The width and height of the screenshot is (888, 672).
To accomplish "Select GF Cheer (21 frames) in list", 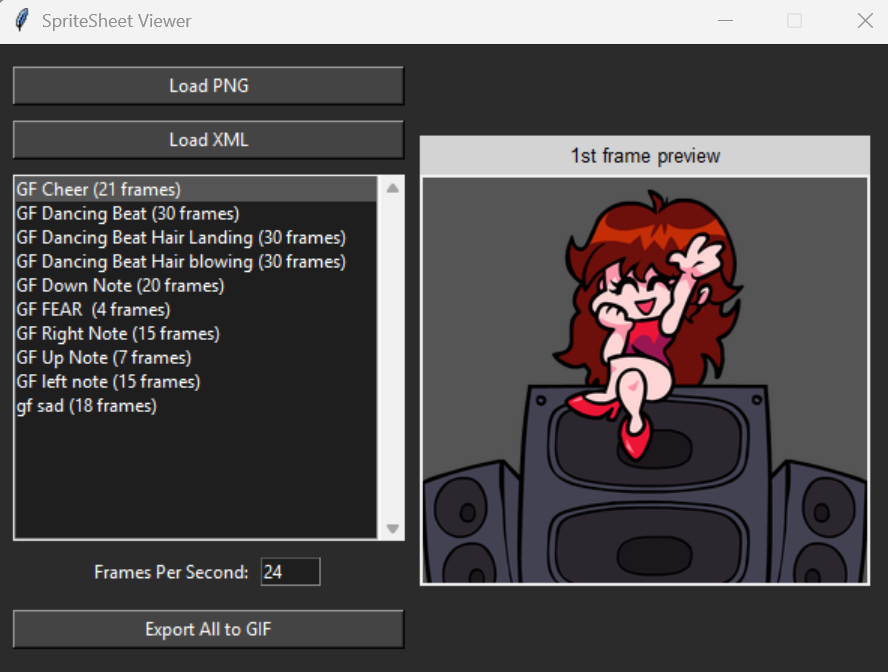I will [x=196, y=189].
